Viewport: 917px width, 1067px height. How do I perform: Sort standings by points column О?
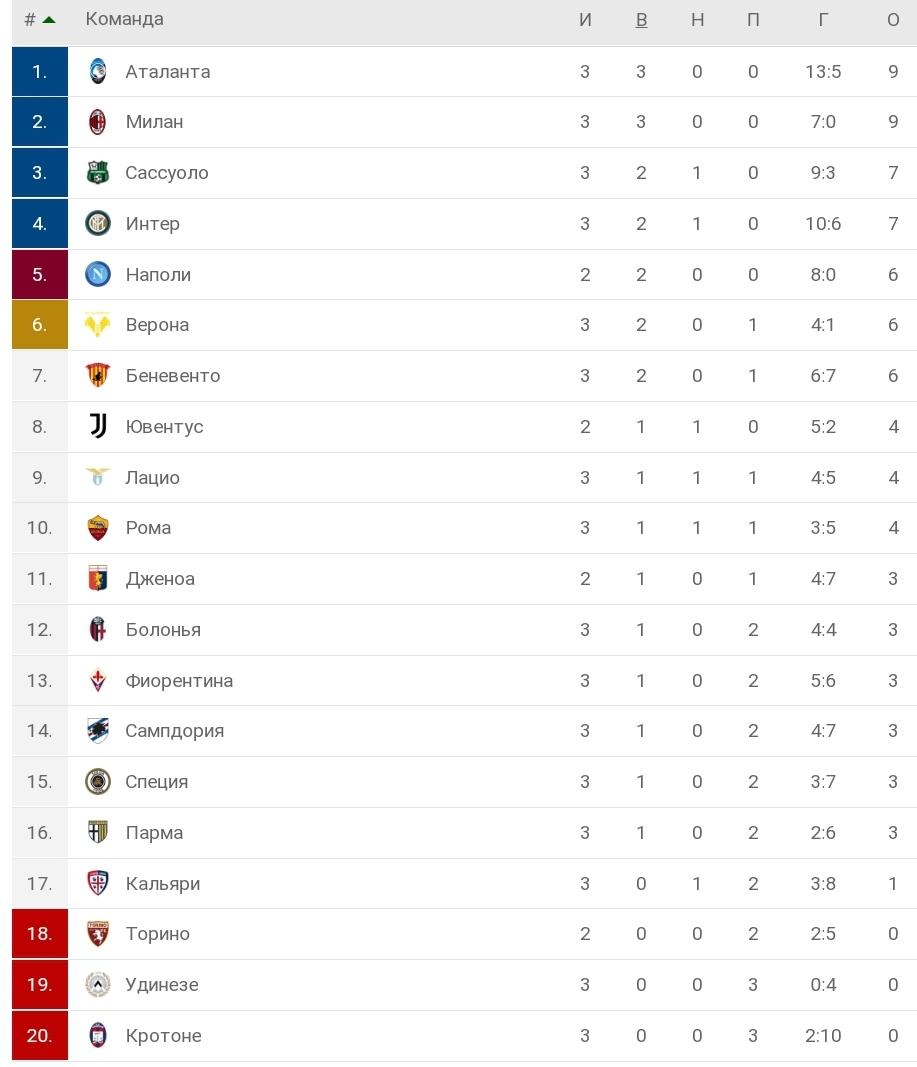point(892,19)
